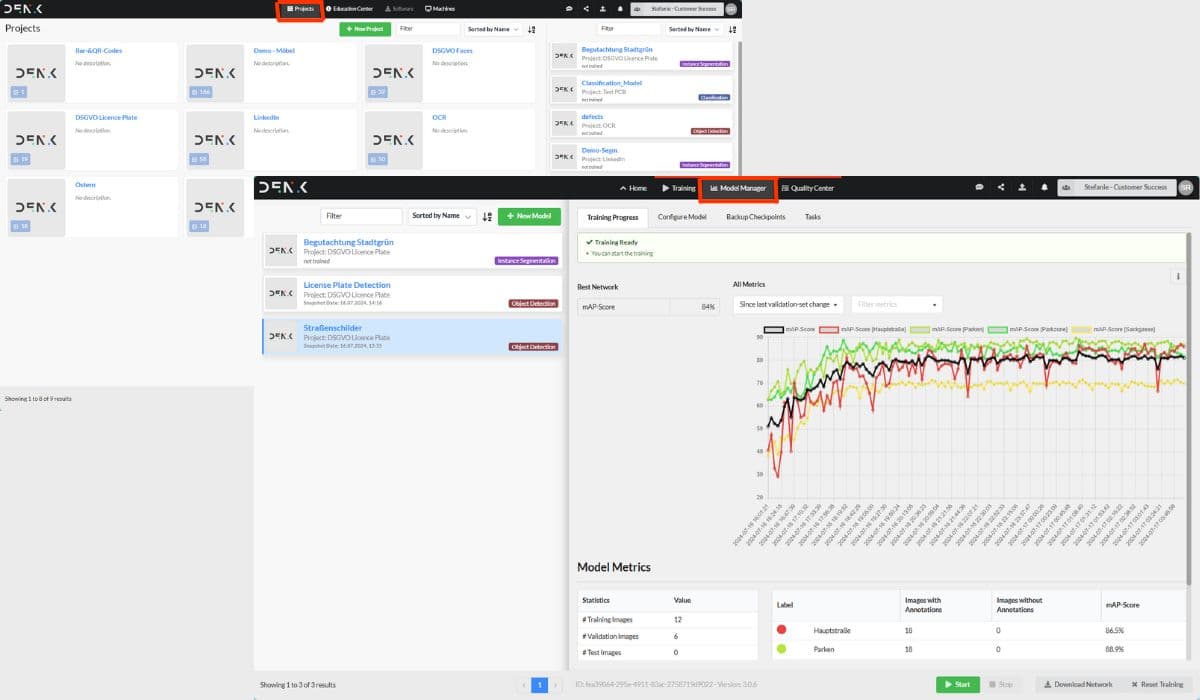Switch to the Configure Model tab

[x=682, y=217]
